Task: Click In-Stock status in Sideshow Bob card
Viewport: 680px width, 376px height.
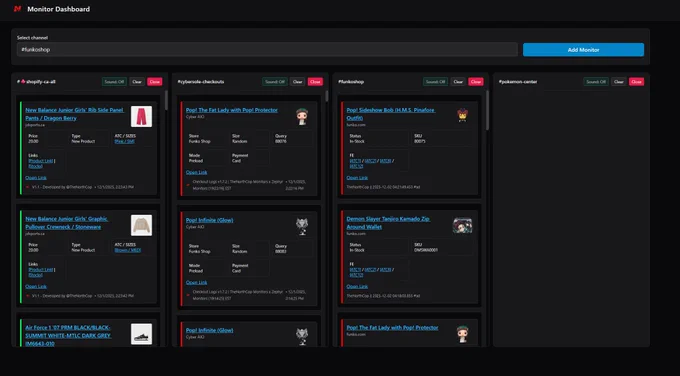Action: (x=357, y=141)
